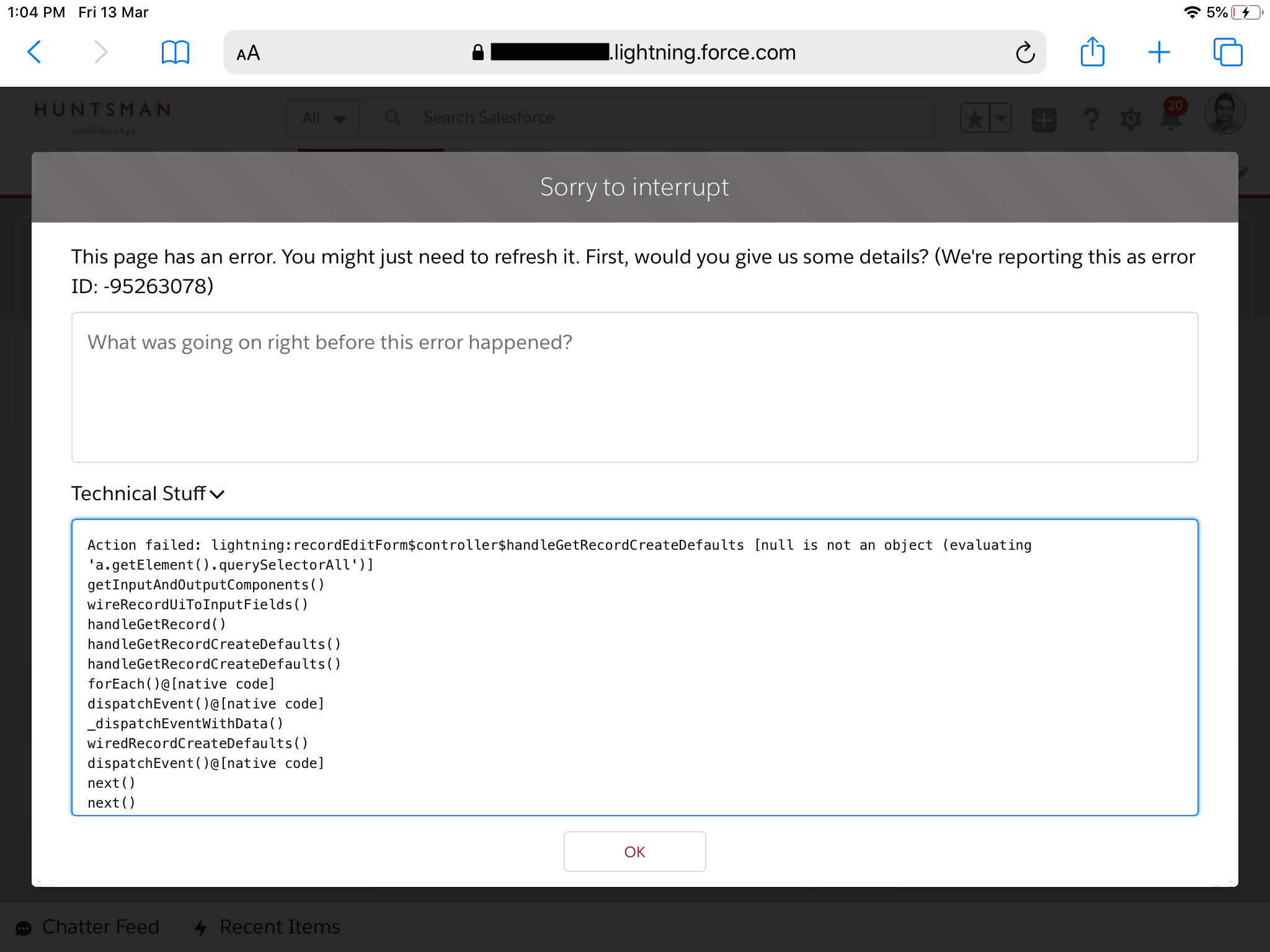The image size is (1270, 952).
Task: Navigate back with Safari back arrow
Action: pyautogui.click(x=35, y=52)
